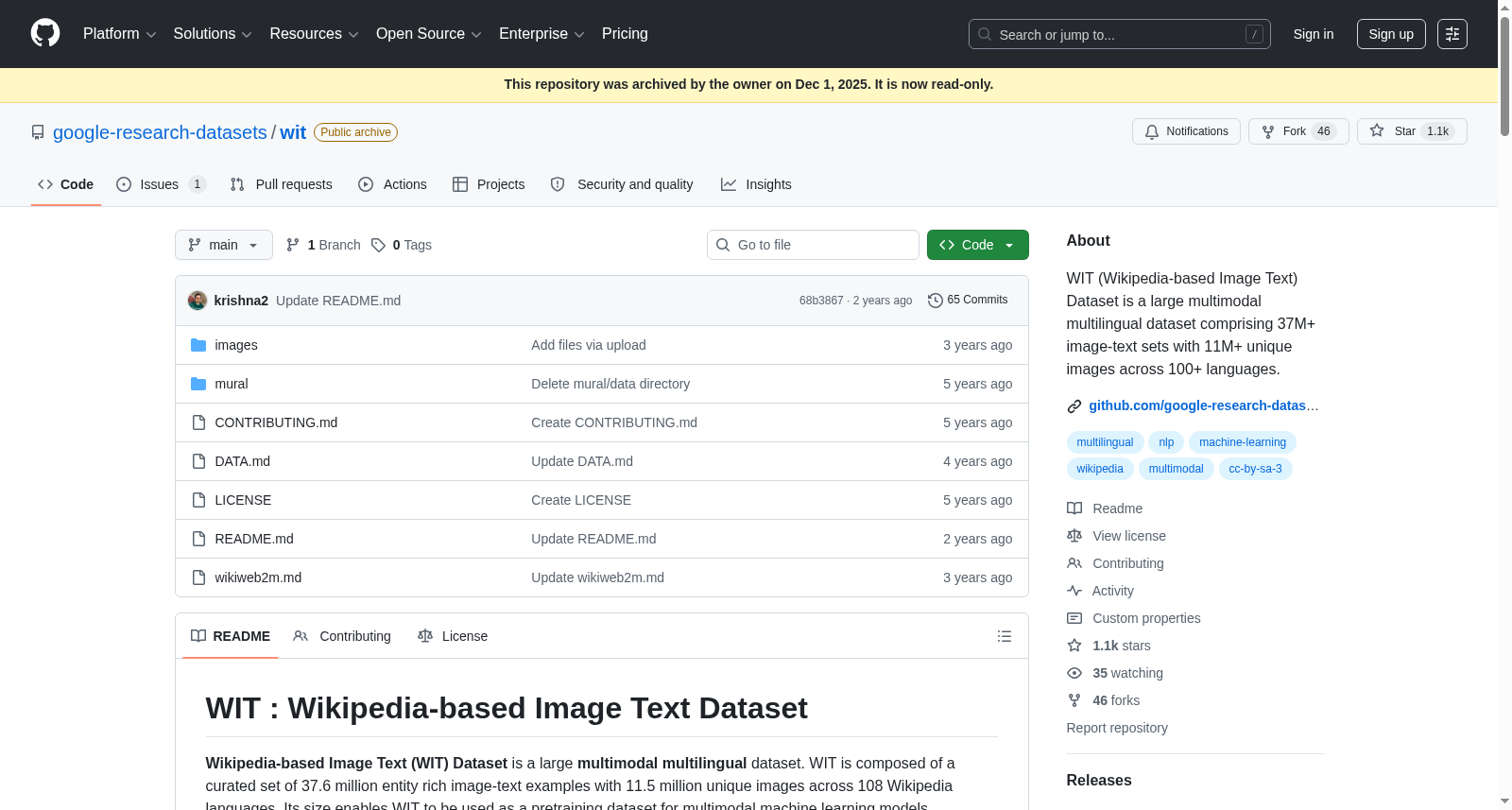Viewport: 1512px width, 810px height.
Task: Click the multilingual topic tag
Action: (x=1105, y=442)
